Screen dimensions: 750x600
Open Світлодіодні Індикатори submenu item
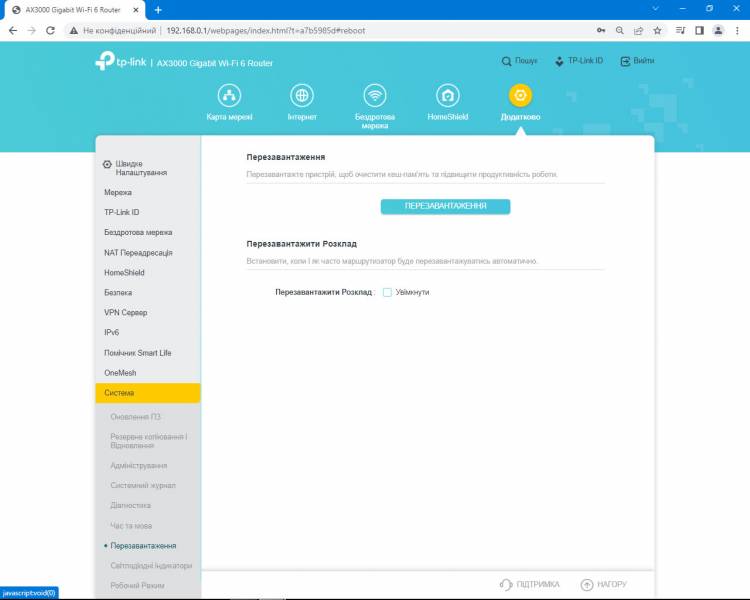151,566
